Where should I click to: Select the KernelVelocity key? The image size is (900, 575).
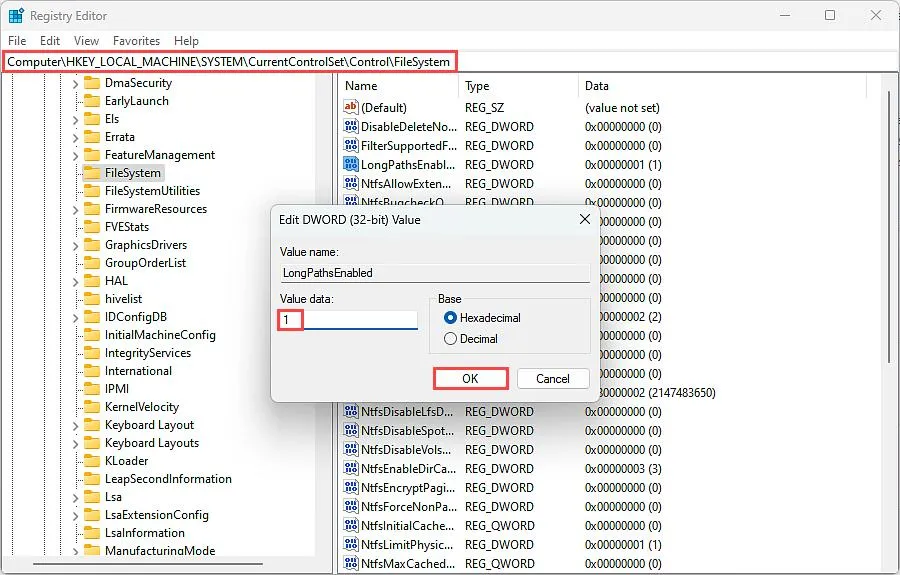pyautogui.click(x=142, y=407)
